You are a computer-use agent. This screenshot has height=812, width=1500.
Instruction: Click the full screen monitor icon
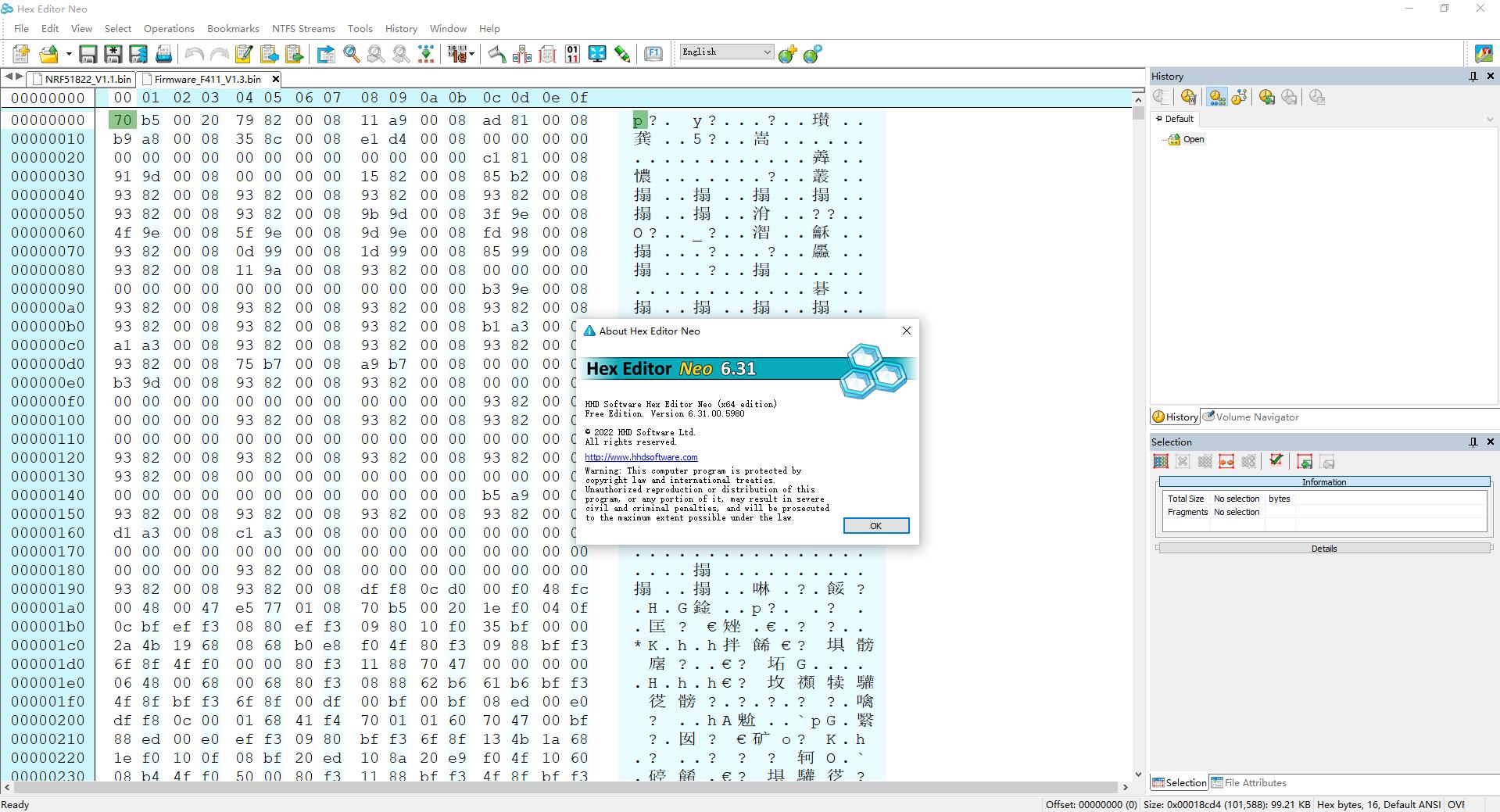click(597, 54)
